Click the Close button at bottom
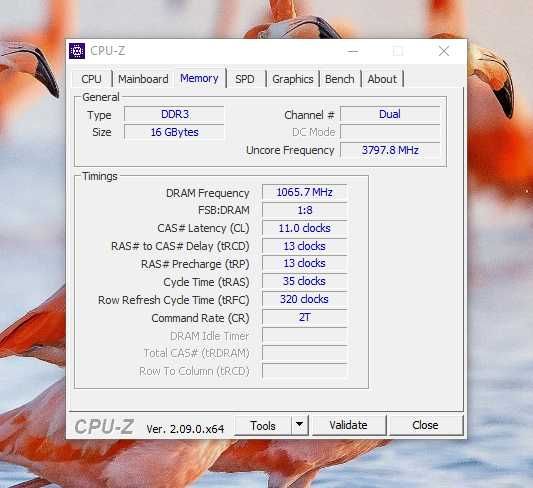 point(425,425)
